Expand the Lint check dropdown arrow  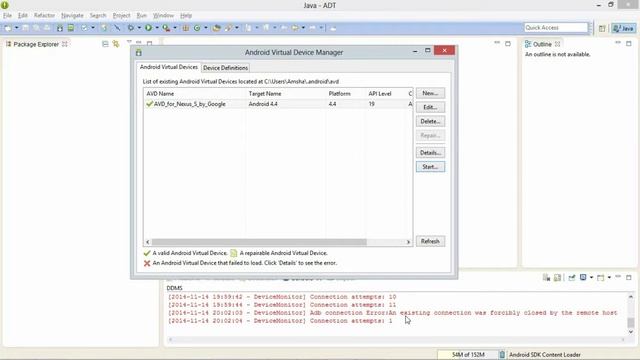point(93,28)
